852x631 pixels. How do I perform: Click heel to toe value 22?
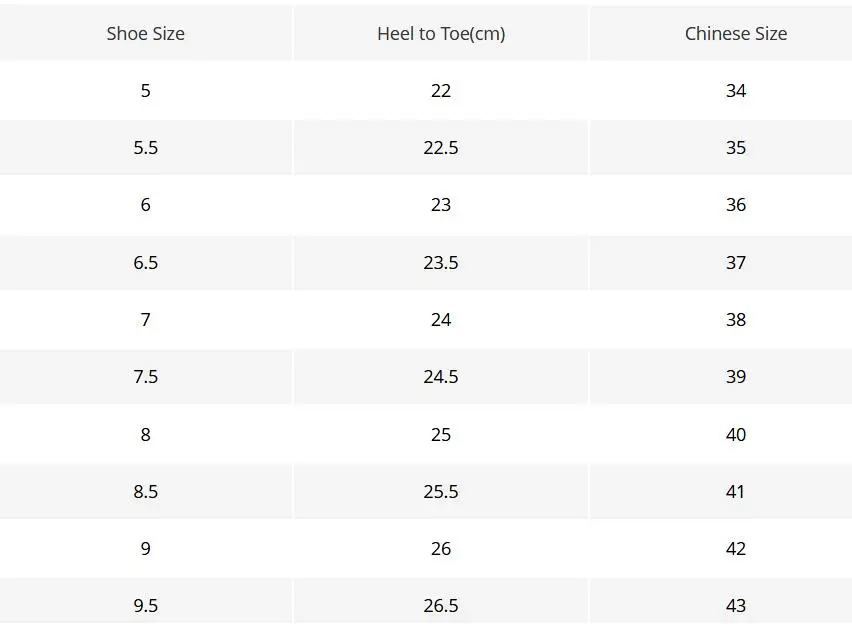tap(441, 91)
